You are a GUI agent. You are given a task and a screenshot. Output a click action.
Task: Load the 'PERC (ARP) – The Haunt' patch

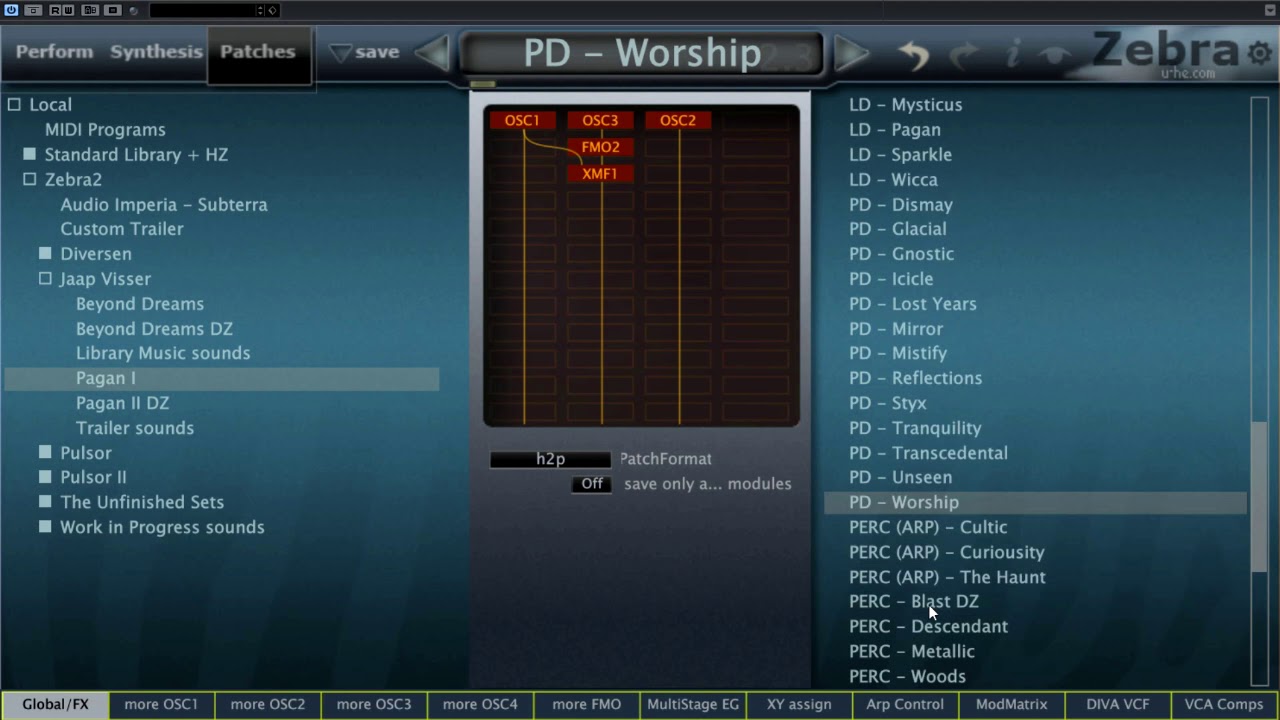point(947,577)
